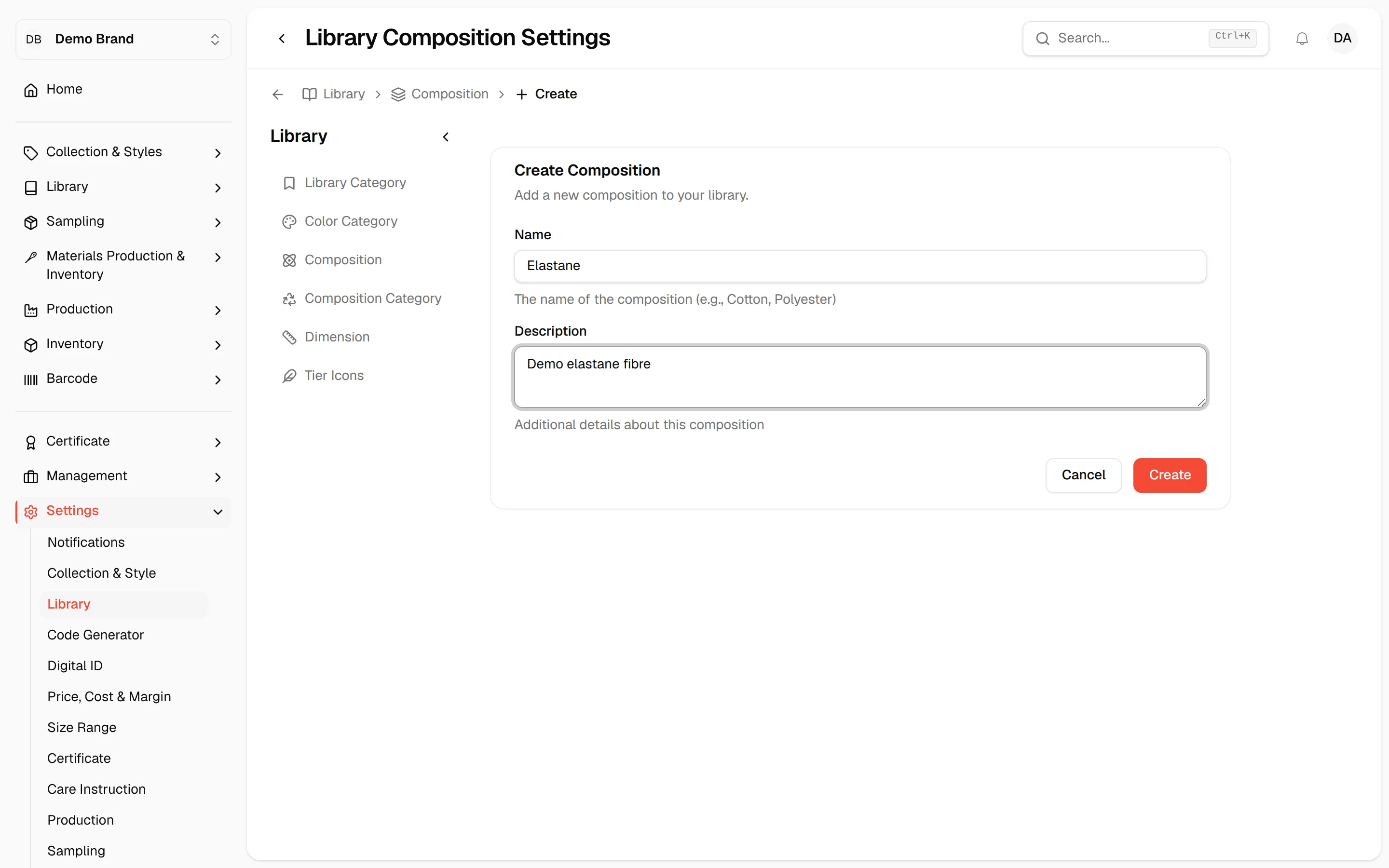The width and height of the screenshot is (1389, 868).
Task: Click the breadcrumb back arrow icon
Action: [278, 94]
